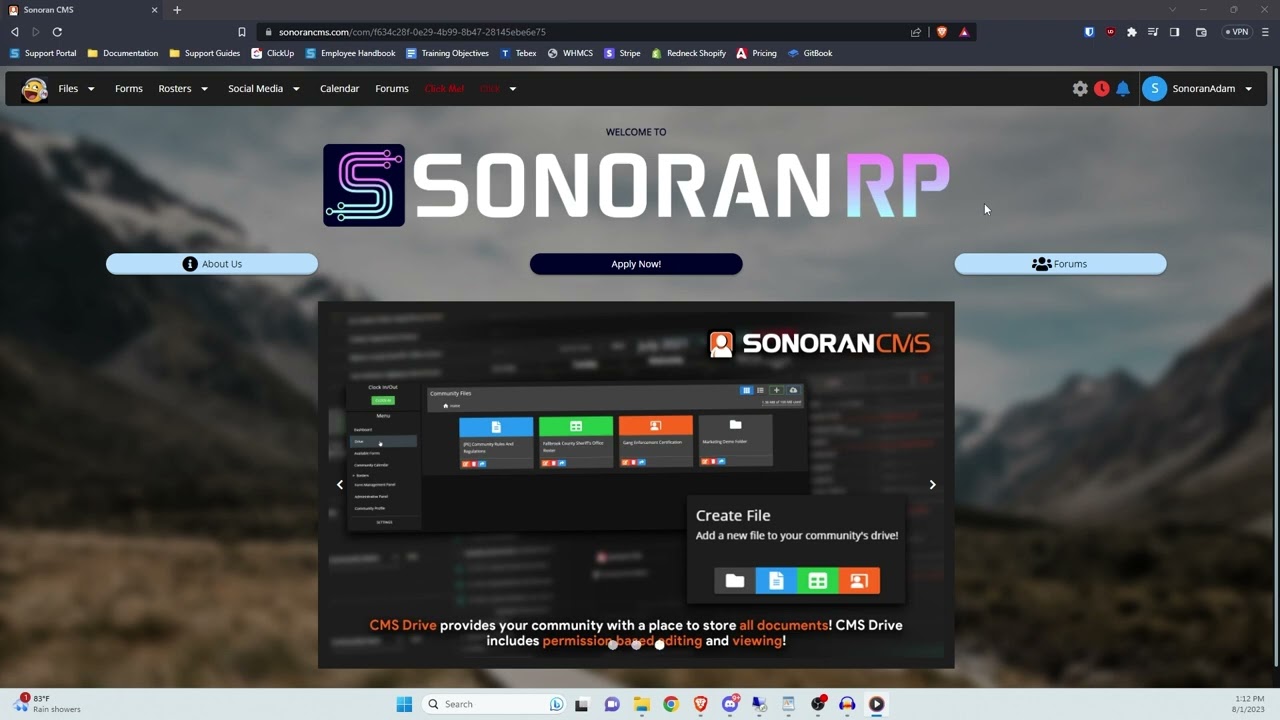Expand the red Click dropdown menu
Viewport: 1280px width, 720px height.
(x=498, y=89)
